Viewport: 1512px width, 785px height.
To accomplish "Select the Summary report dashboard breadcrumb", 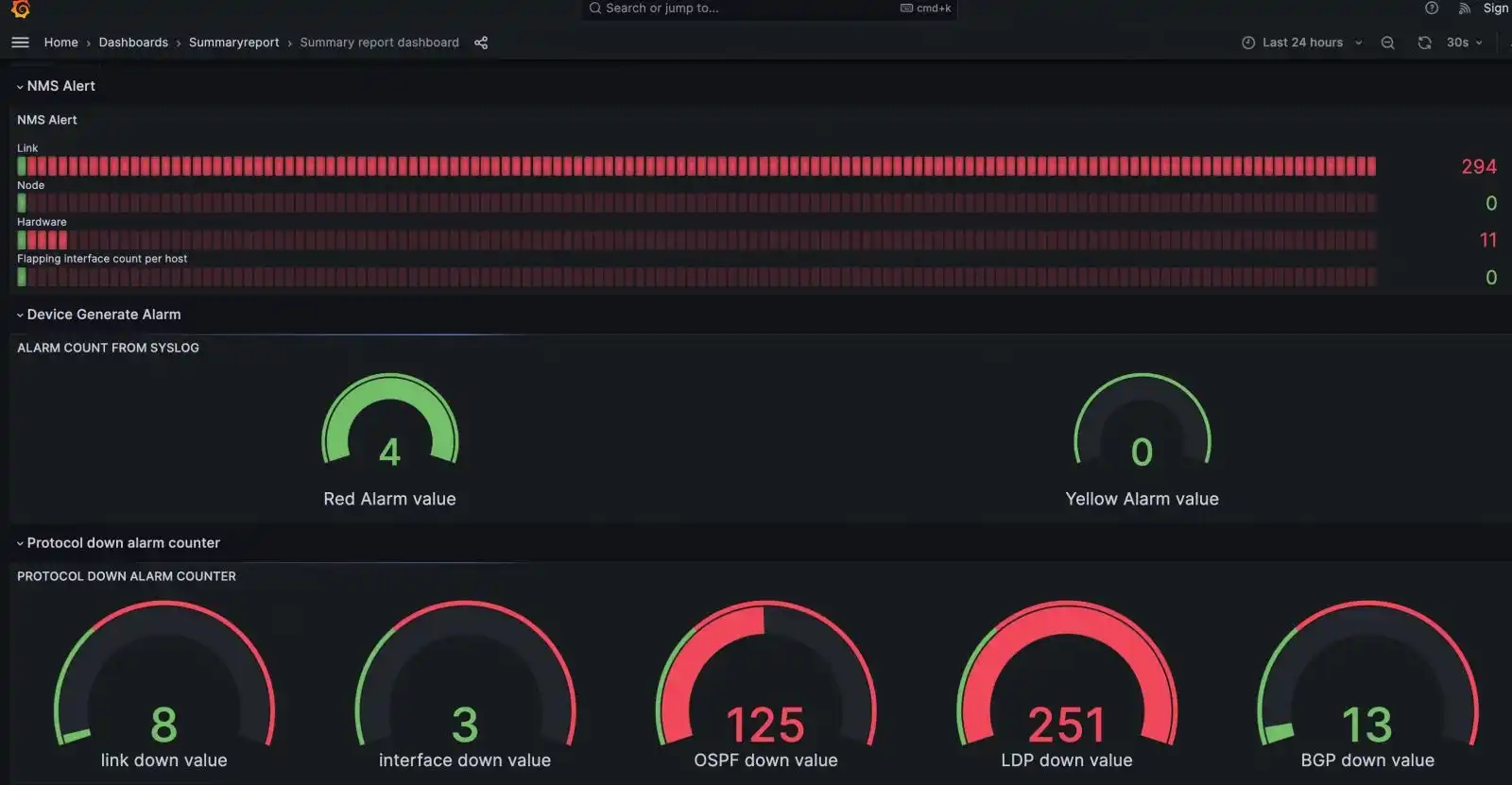I will click(379, 43).
